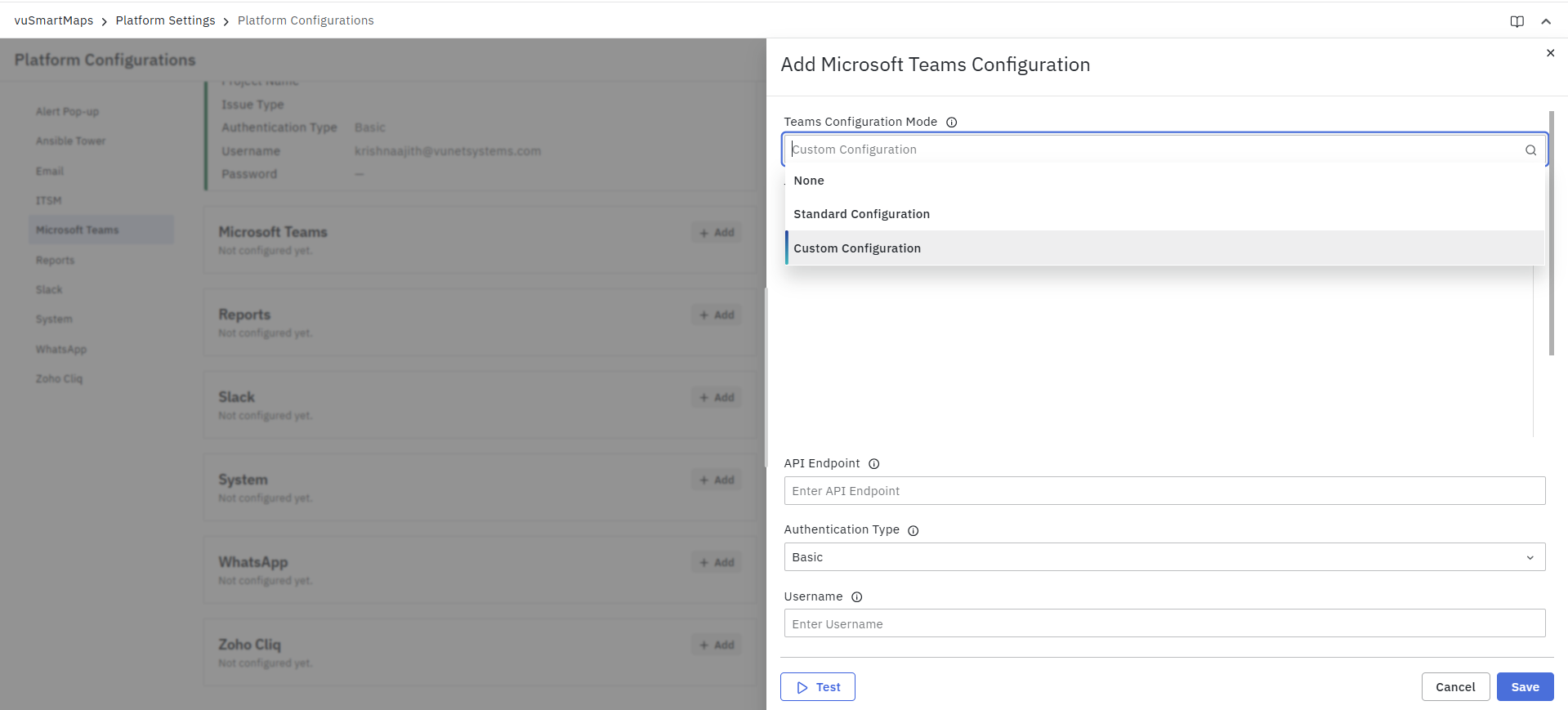Close the Add Microsoft Teams Configuration panel
The height and width of the screenshot is (710, 1568).
[1550, 53]
